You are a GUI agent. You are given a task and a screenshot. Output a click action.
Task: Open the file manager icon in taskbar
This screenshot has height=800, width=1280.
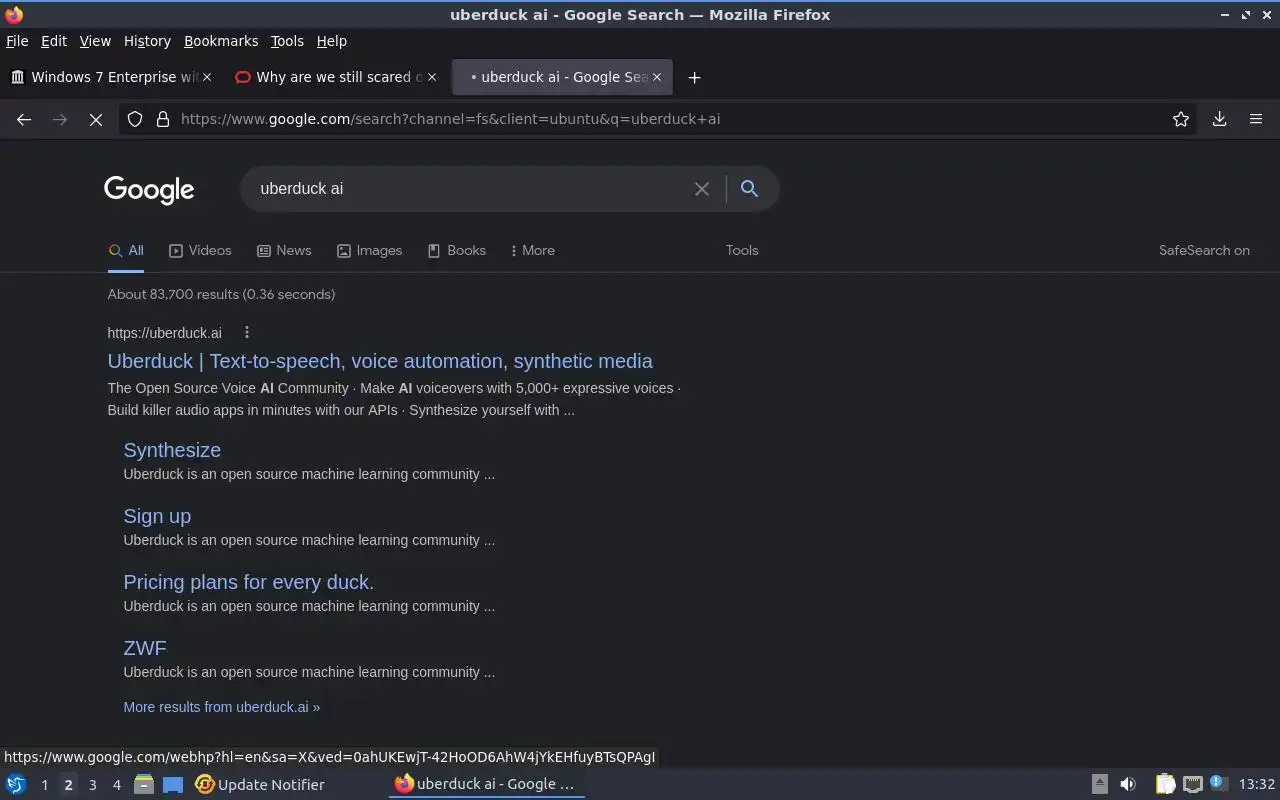144,784
